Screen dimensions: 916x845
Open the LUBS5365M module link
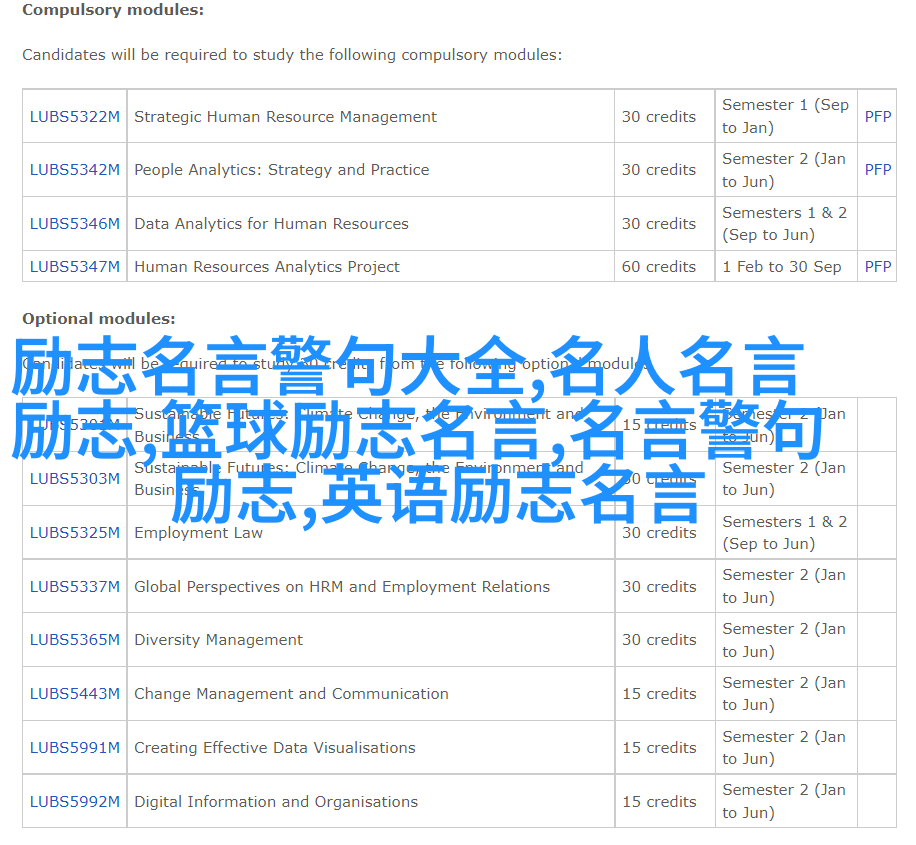tap(74, 640)
